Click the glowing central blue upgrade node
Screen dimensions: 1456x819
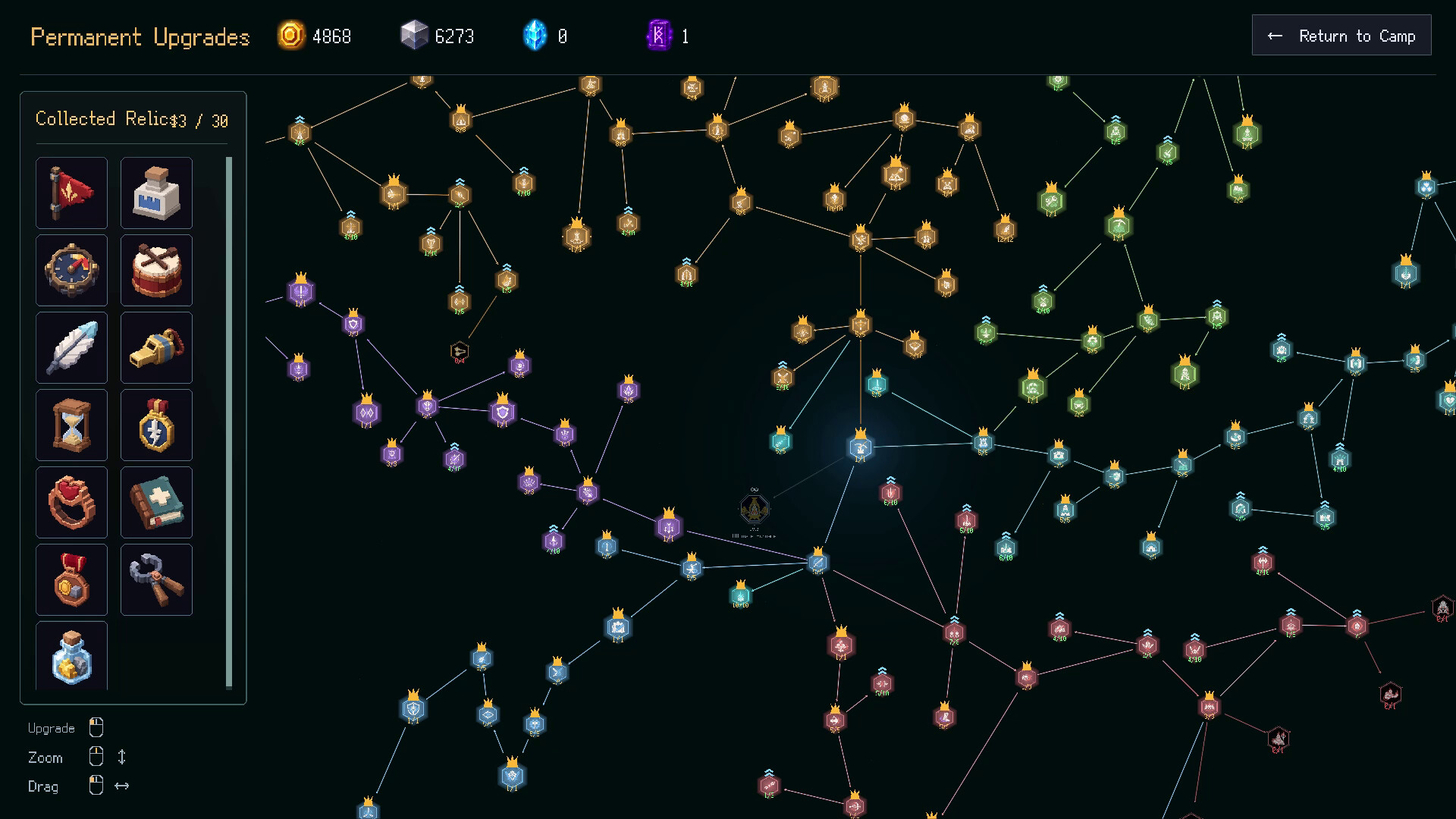click(860, 447)
